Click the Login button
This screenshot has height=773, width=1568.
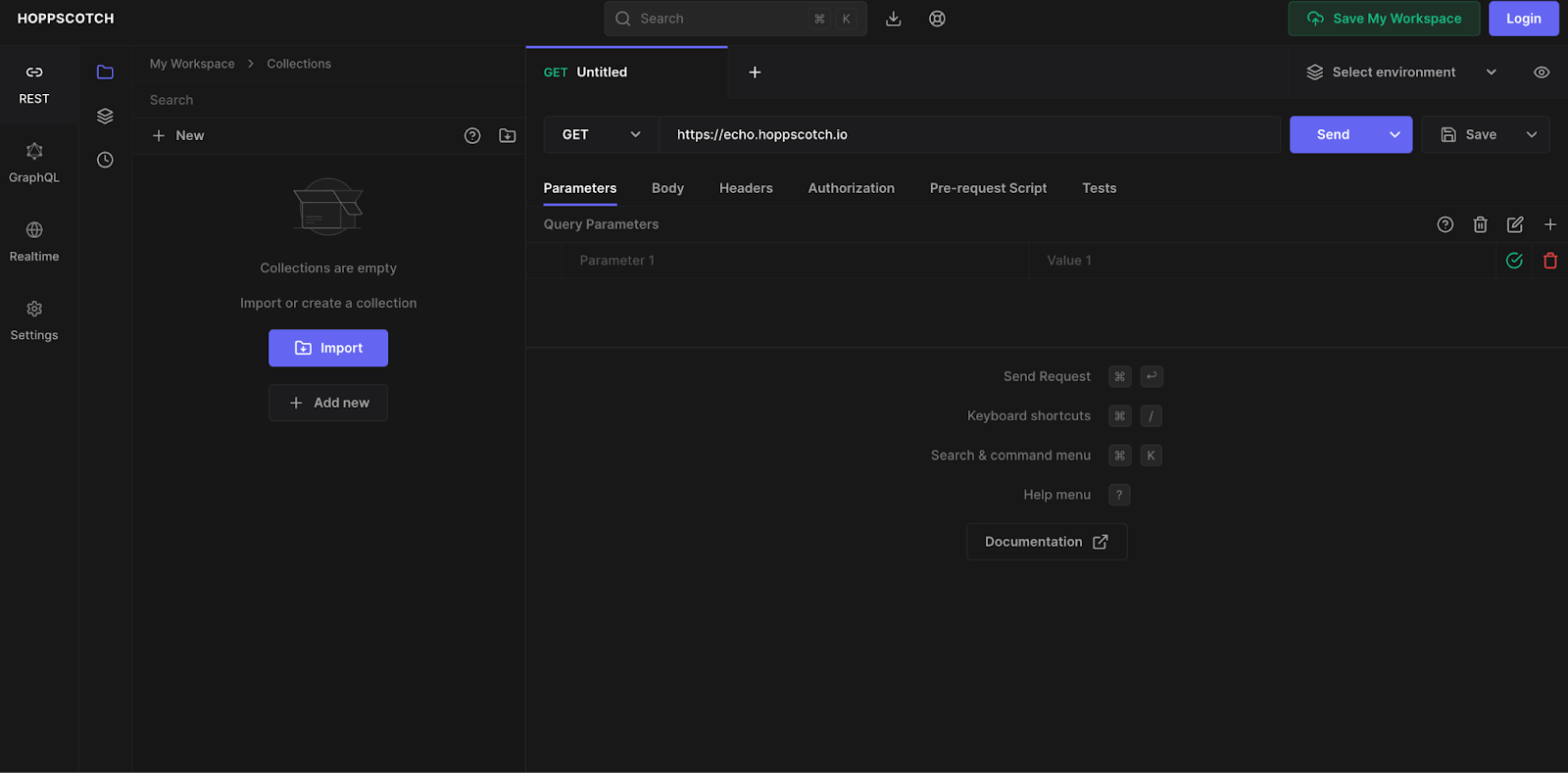(x=1523, y=19)
